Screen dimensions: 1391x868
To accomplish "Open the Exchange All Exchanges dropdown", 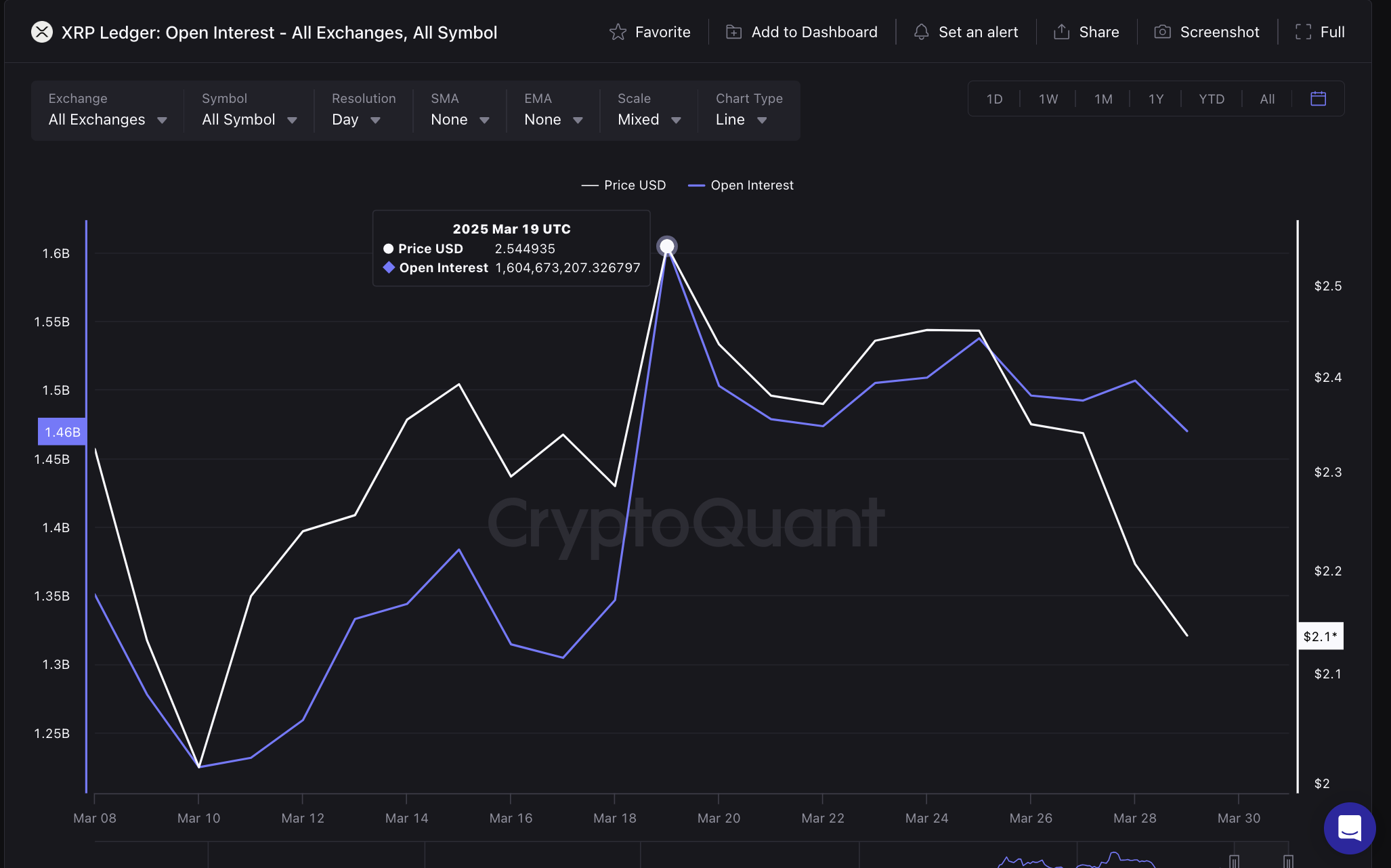I will click(x=108, y=110).
